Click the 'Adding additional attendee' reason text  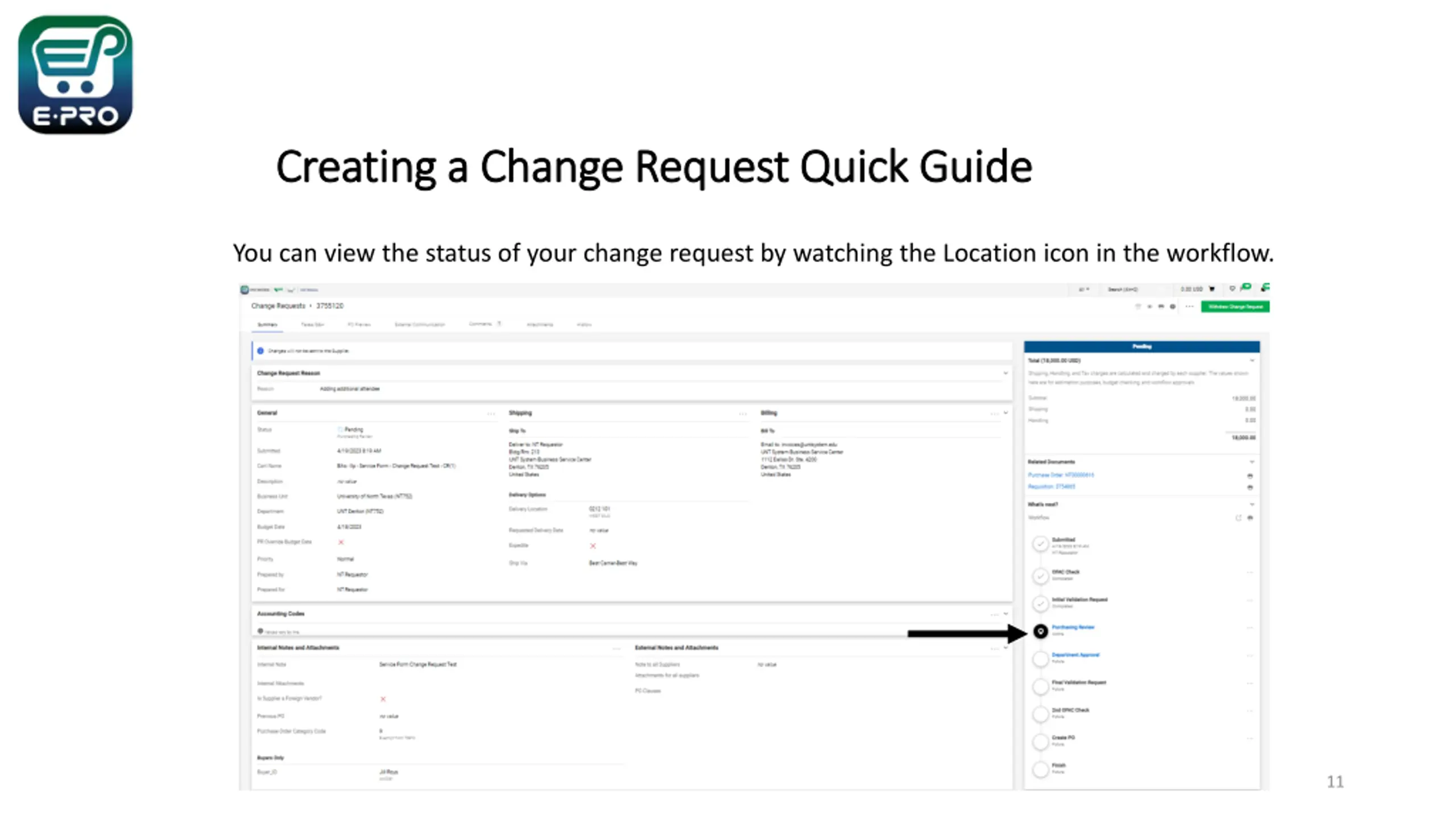(x=349, y=389)
